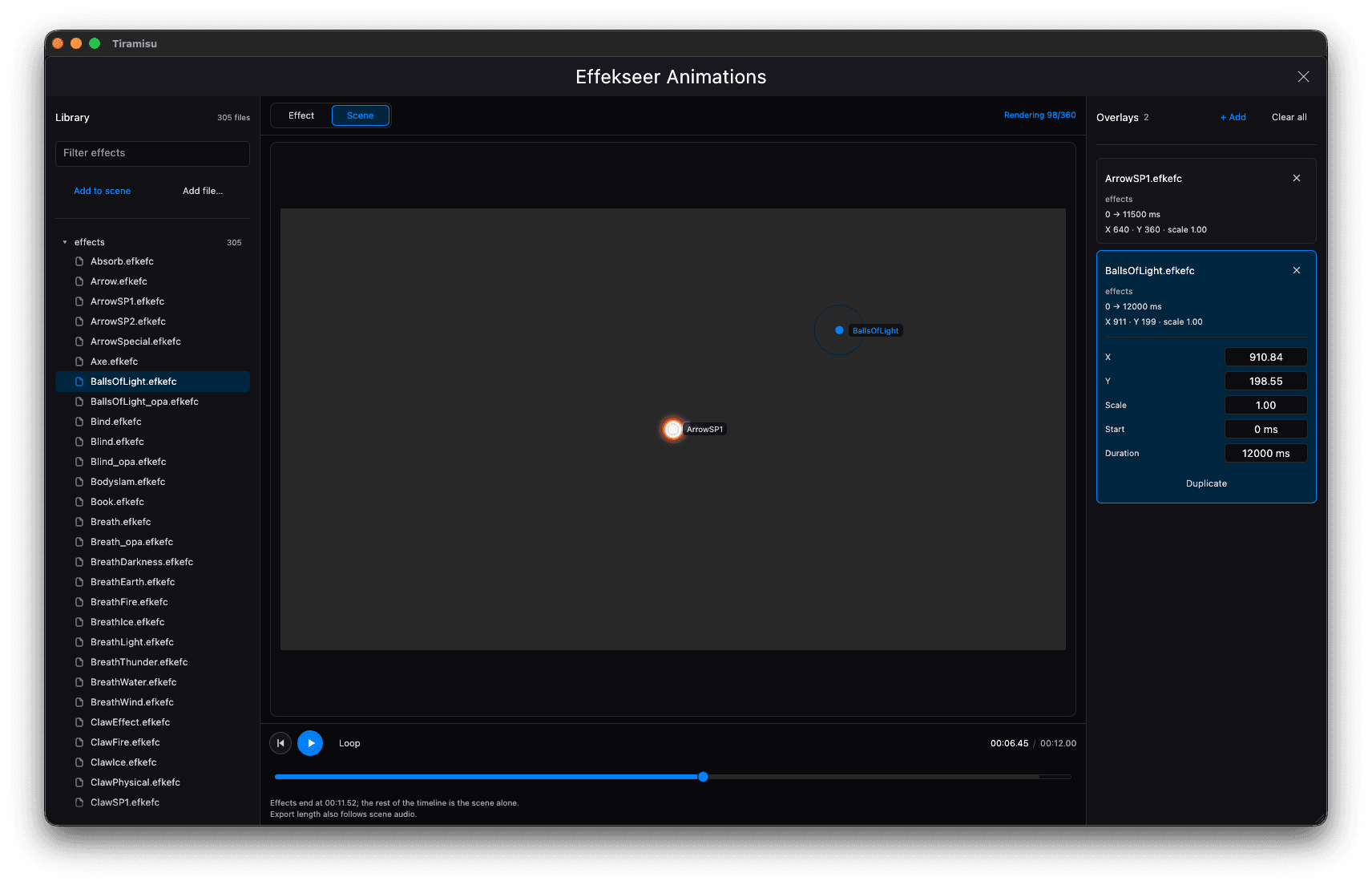The image size is (1372, 885).
Task: Click the file icon of Breath.efkefc
Action: pyautogui.click(x=79, y=522)
